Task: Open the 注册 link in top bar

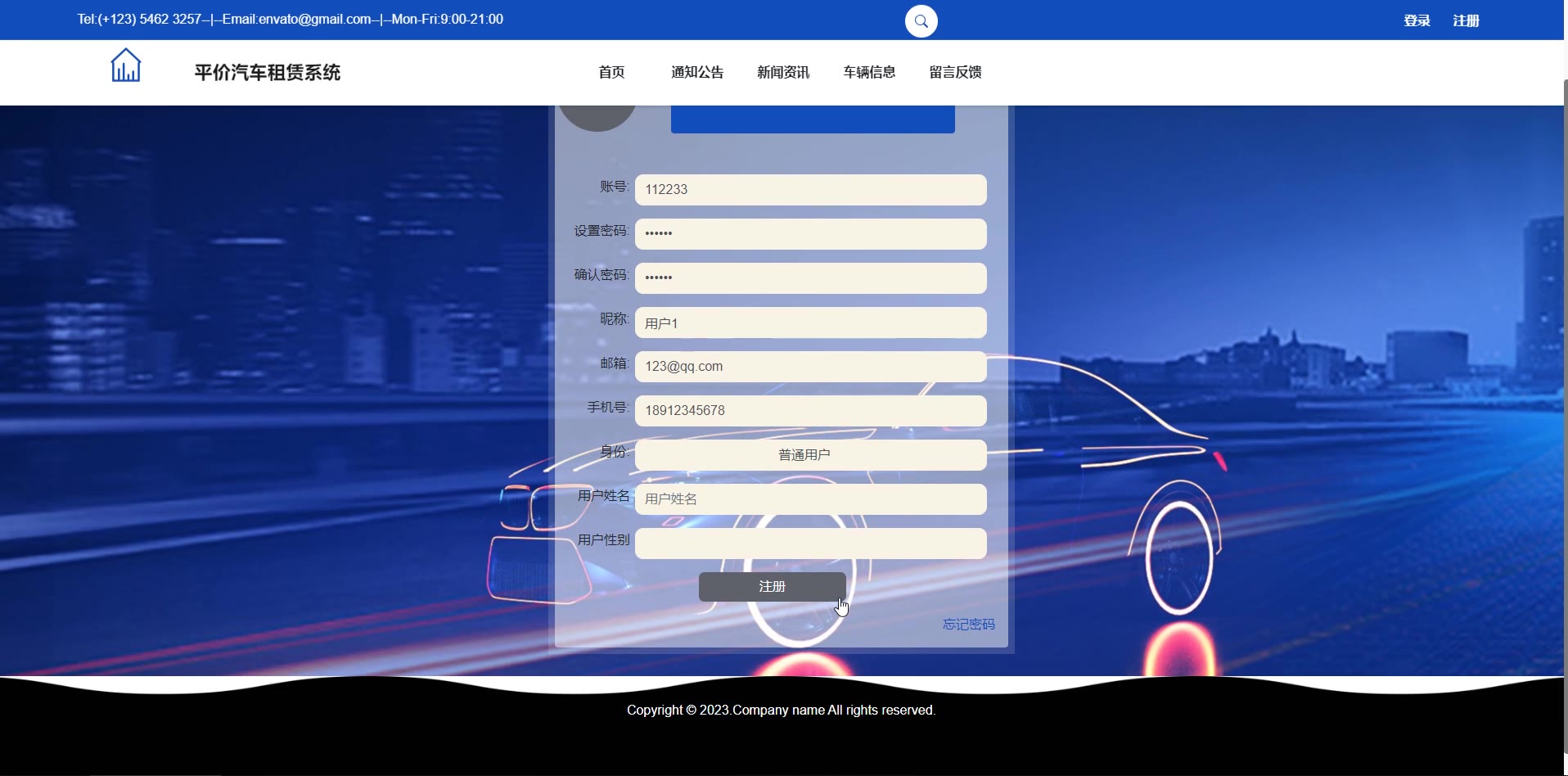Action: (1466, 20)
